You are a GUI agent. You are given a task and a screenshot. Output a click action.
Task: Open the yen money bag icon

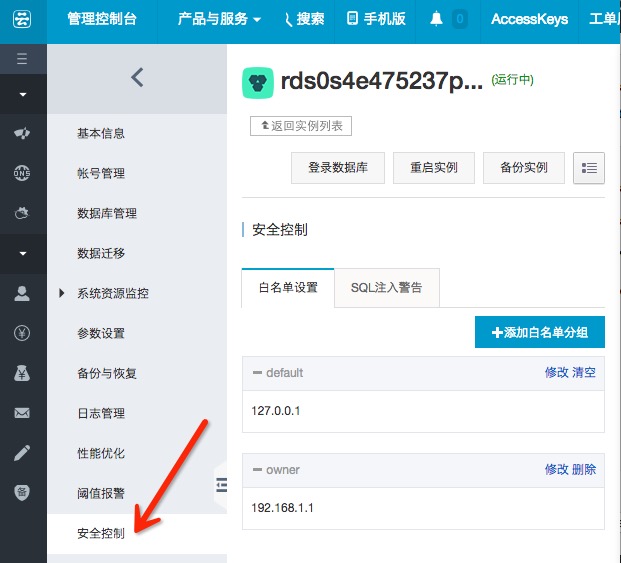coord(22,373)
